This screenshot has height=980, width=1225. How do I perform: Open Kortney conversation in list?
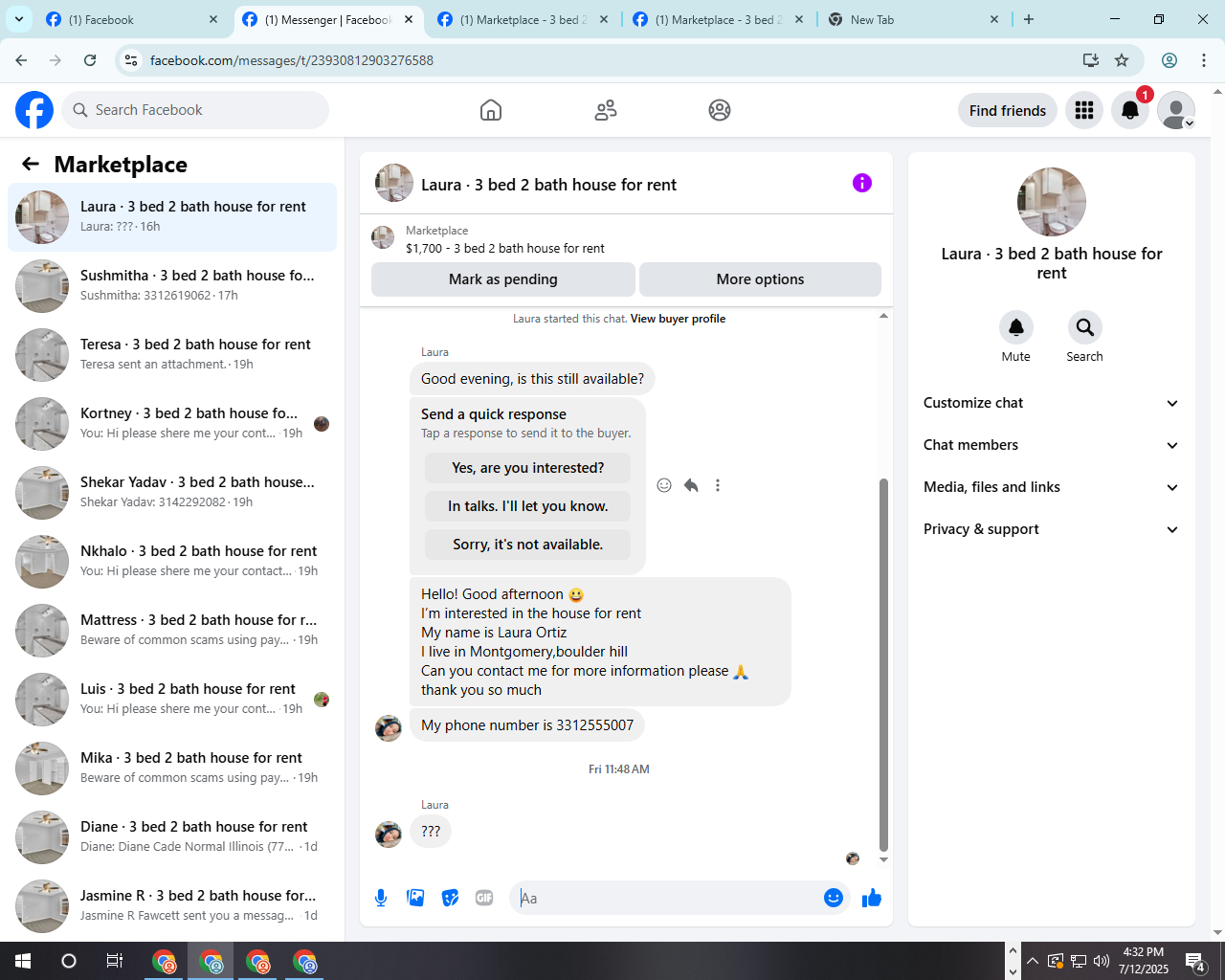(172, 423)
